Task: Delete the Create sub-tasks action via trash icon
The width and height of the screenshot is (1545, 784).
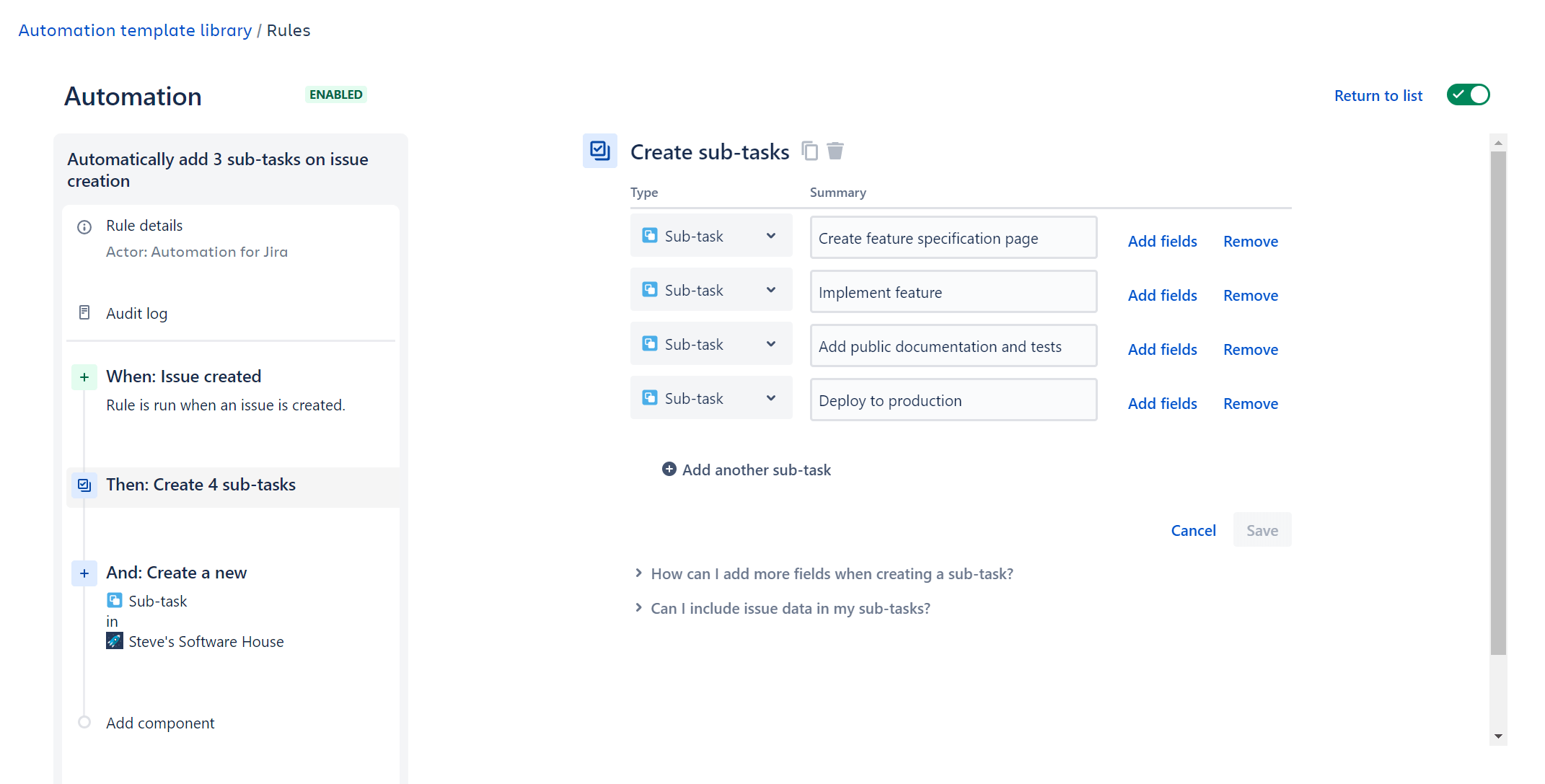Action: point(835,151)
